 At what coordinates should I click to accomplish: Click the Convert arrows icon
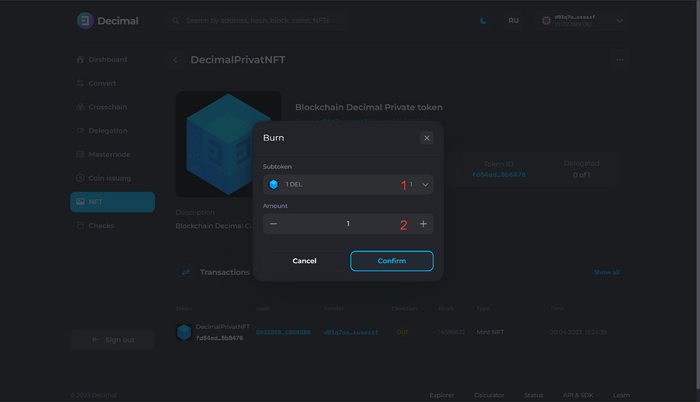(x=80, y=83)
